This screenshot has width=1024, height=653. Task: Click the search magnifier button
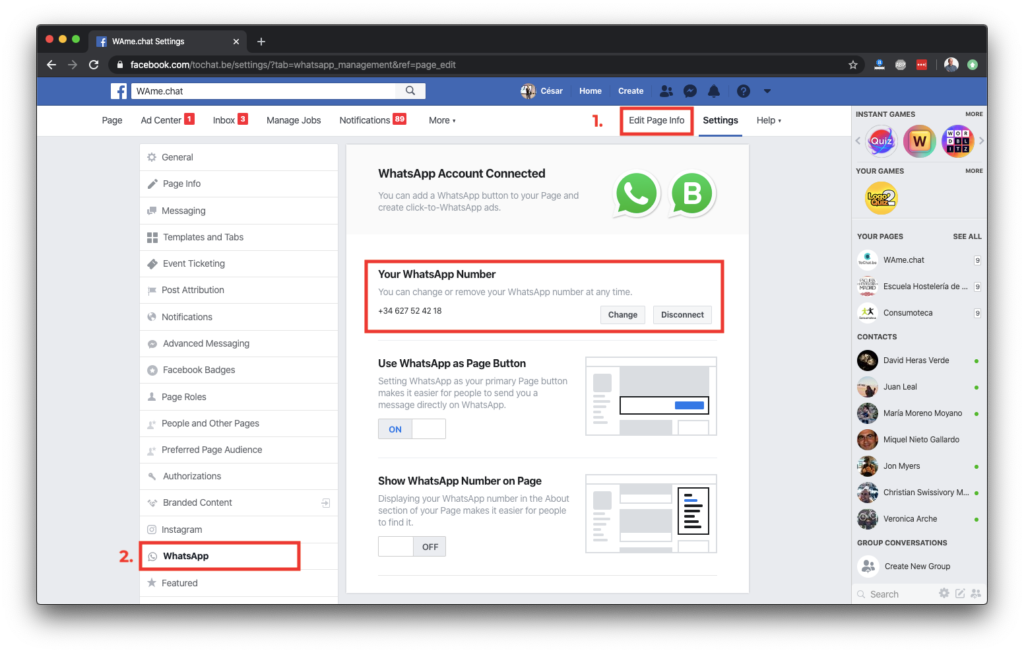410,91
